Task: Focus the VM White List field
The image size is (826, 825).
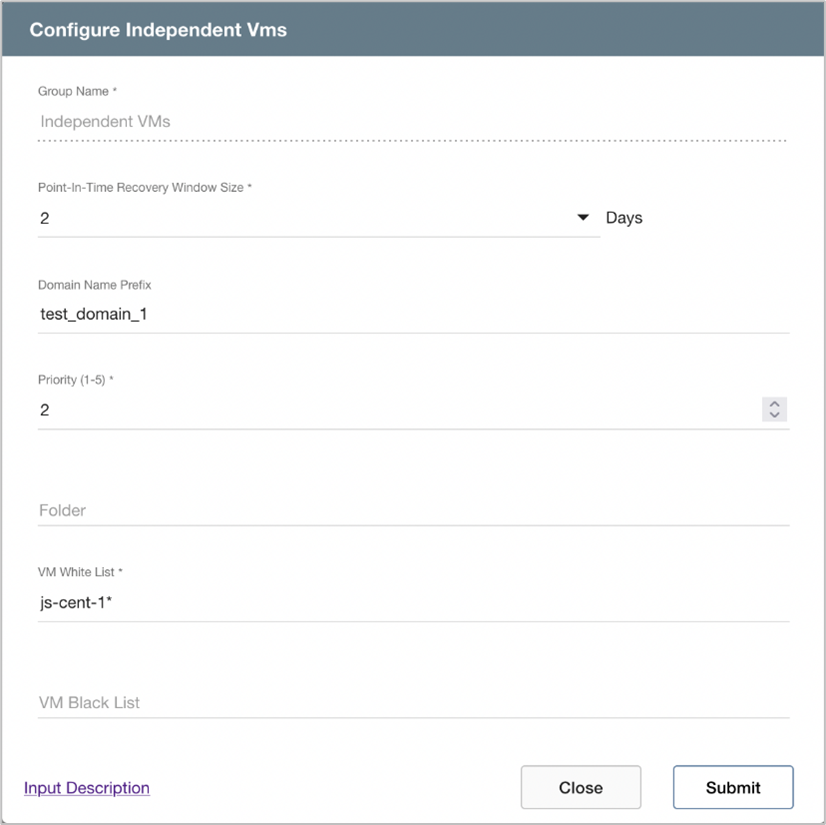Action: (410, 603)
